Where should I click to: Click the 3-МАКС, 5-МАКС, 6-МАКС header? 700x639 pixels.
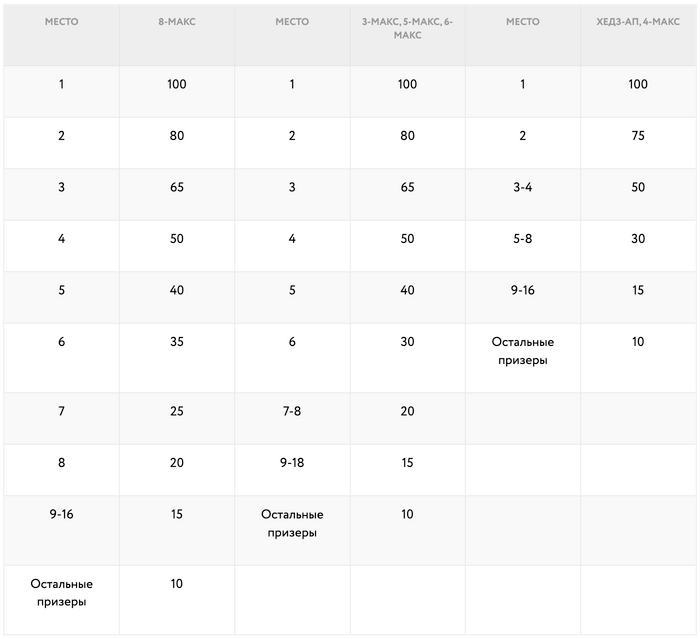click(x=407, y=28)
